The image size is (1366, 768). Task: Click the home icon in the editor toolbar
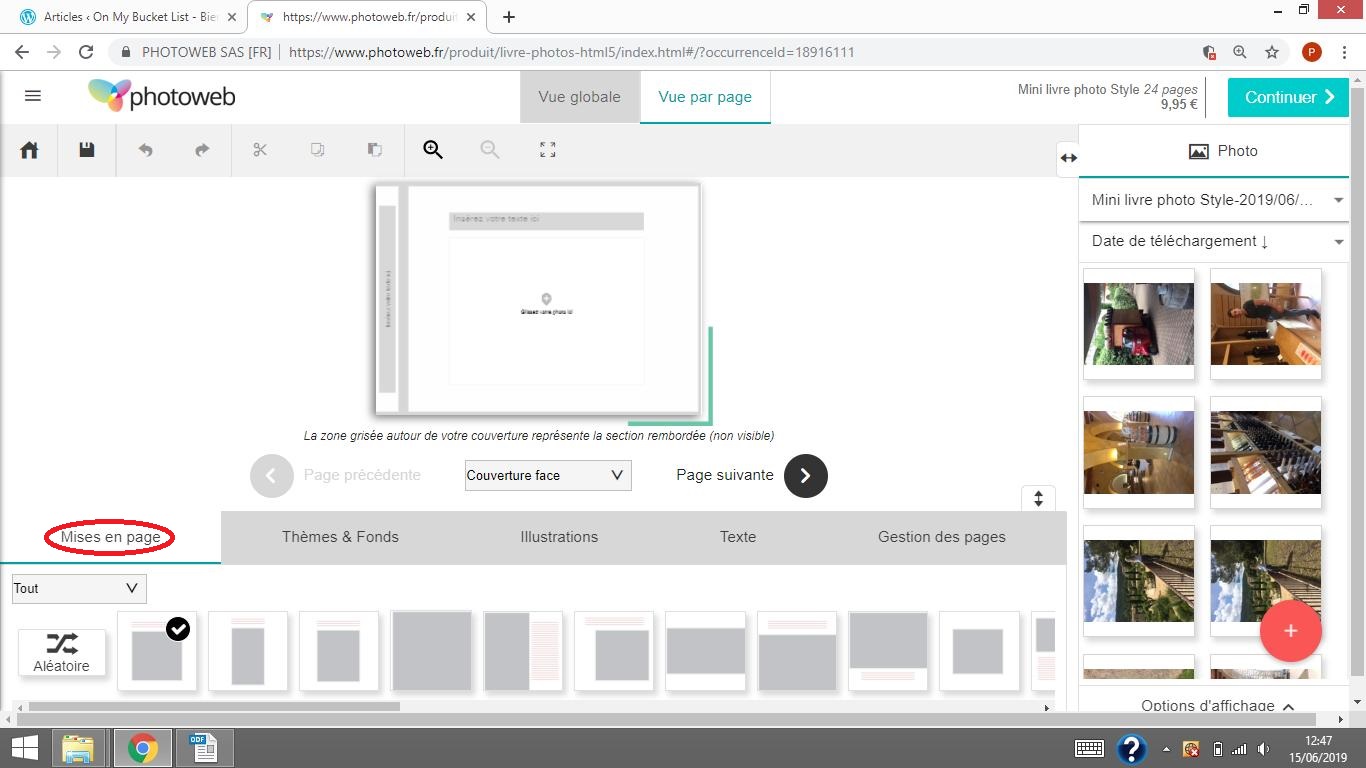click(29, 150)
